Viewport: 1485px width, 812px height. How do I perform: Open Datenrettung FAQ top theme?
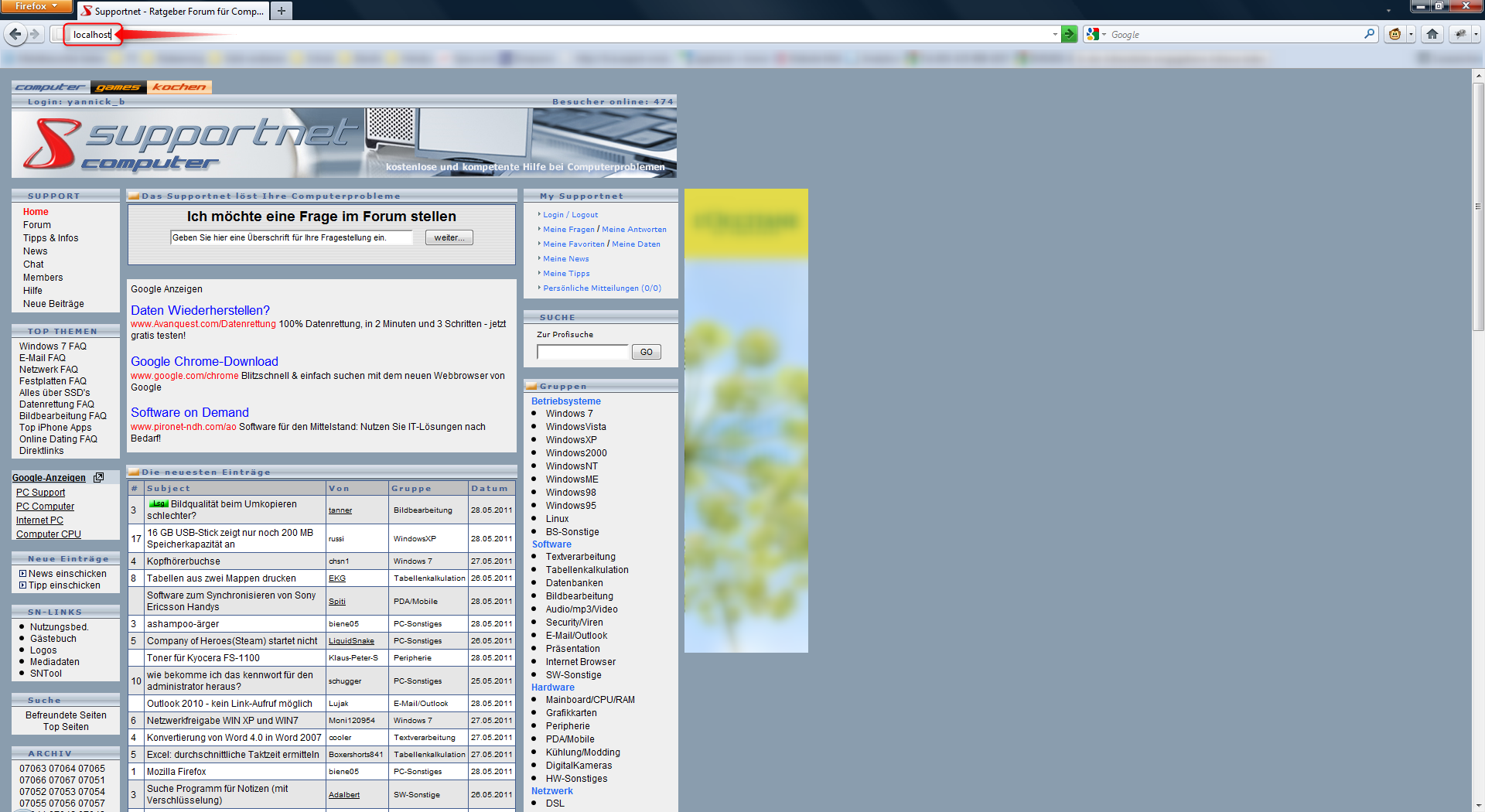point(56,404)
